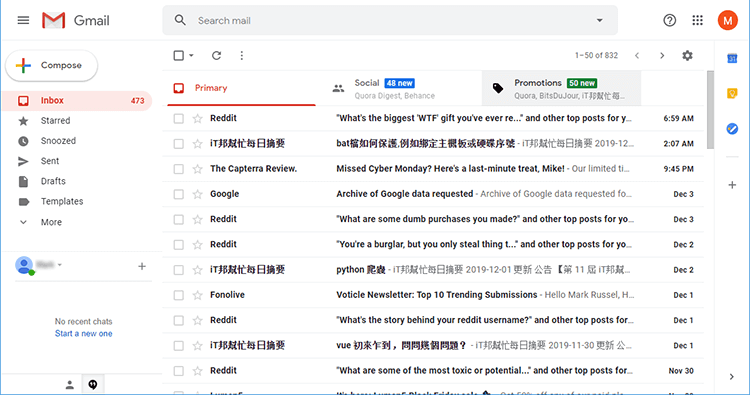Tick the select-all checkbox

click(178, 55)
